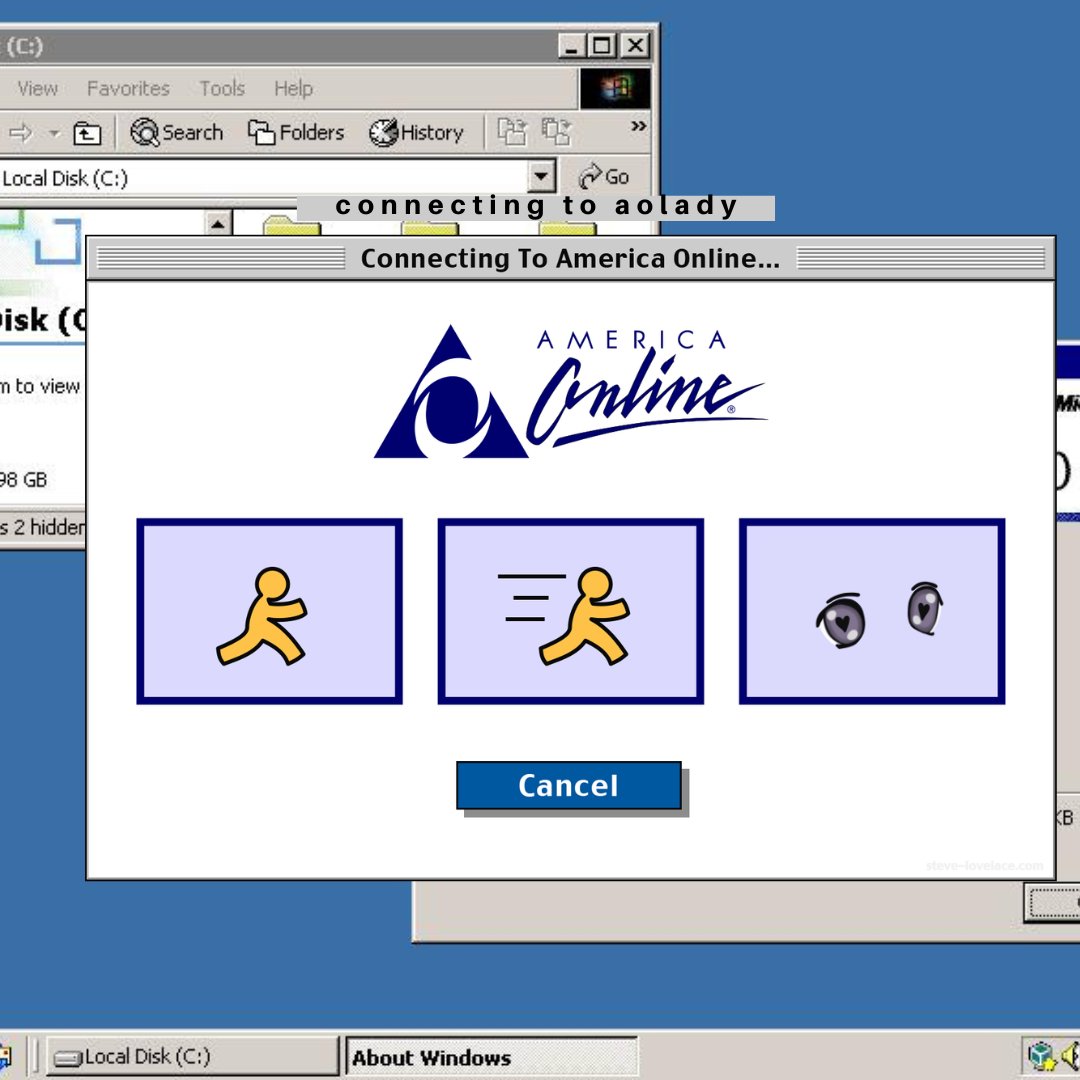Click the "connecting to aolady" caption
The image size is (1080, 1080).
pyautogui.click(x=536, y=205)
